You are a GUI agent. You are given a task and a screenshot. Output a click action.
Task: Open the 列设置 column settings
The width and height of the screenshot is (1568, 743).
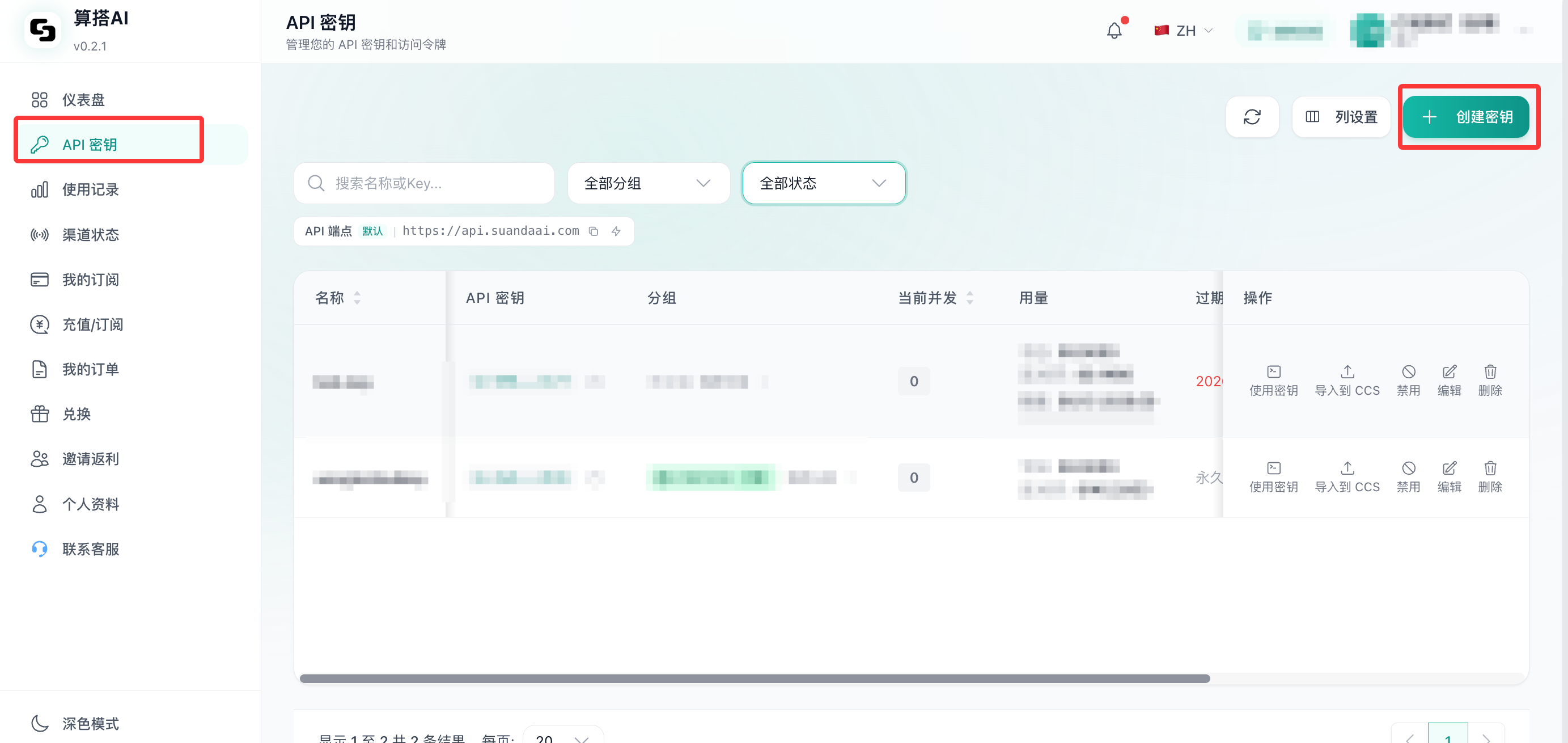(1341, 117)
